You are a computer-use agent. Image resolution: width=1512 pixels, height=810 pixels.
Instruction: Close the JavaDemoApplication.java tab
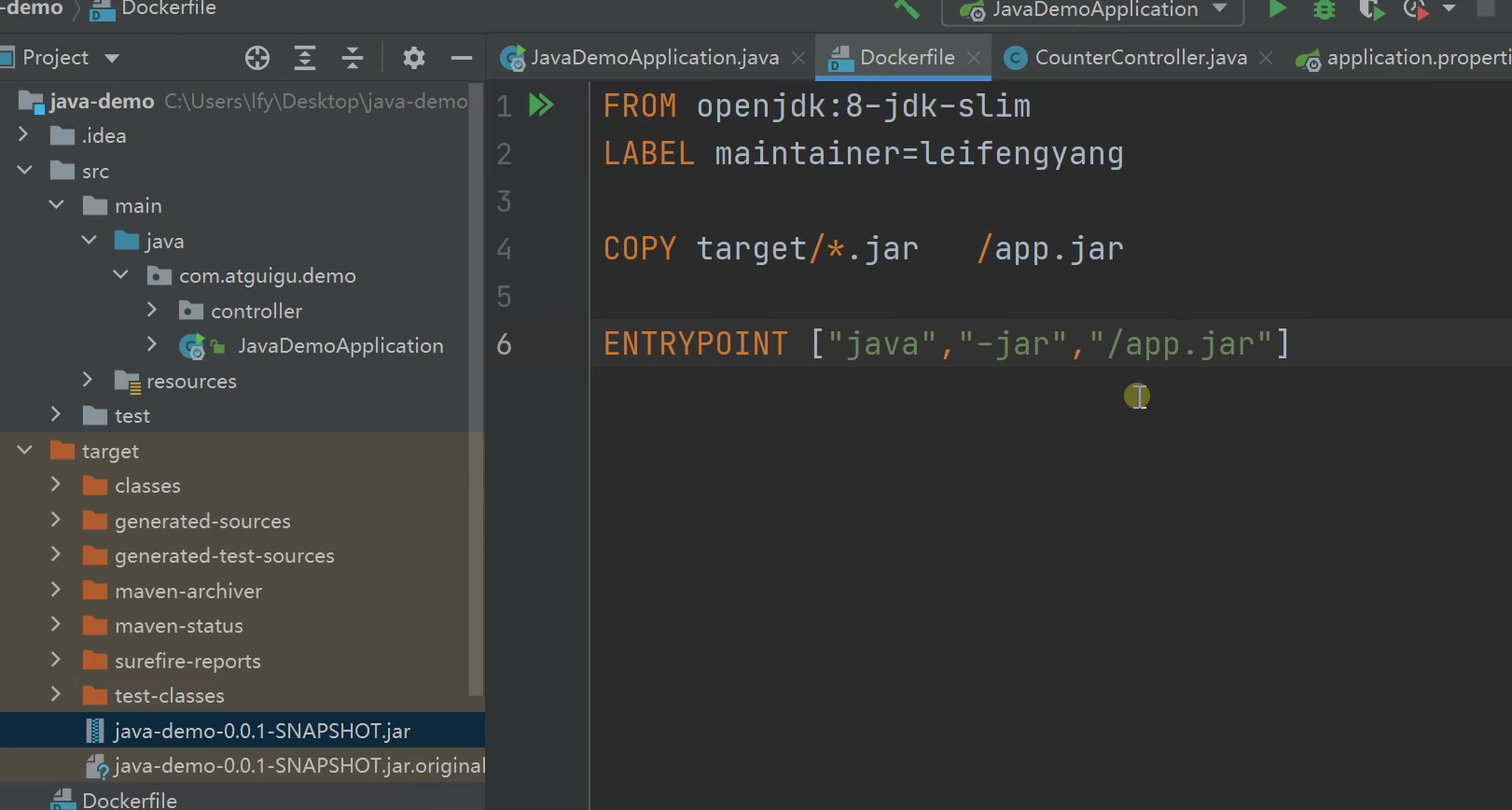(x=798, y=58)
